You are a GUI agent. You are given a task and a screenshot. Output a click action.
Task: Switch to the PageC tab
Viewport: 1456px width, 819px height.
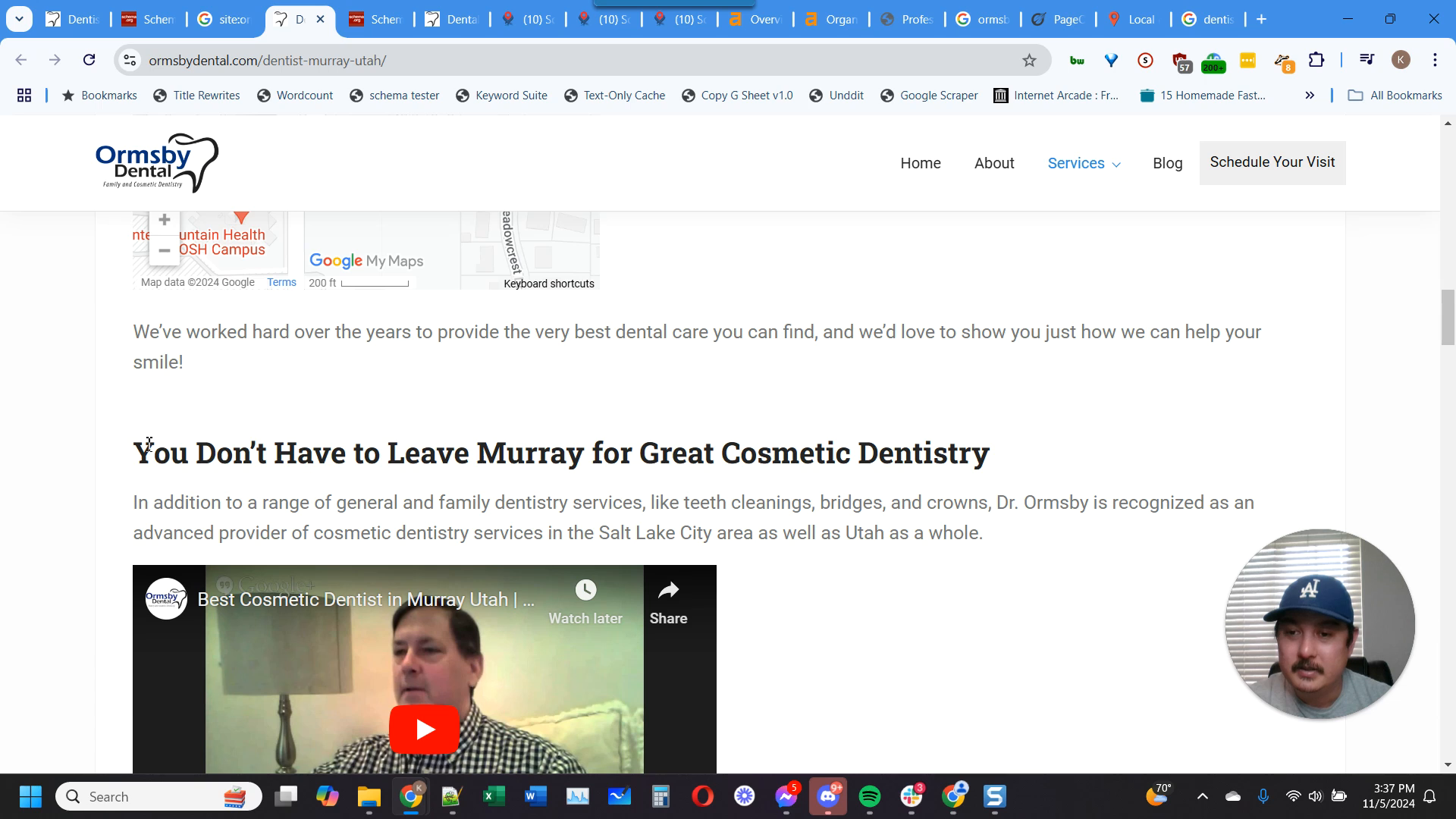pos(1059,20)
